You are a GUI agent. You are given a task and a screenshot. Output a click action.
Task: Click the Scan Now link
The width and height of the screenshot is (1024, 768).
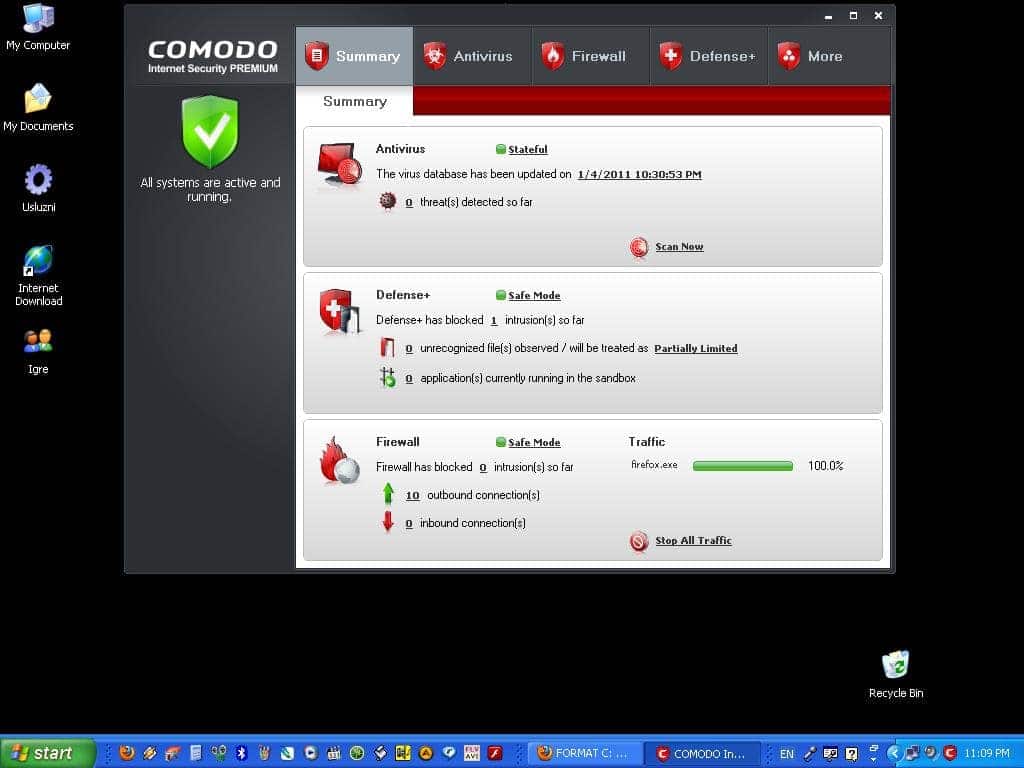point(679,247)
